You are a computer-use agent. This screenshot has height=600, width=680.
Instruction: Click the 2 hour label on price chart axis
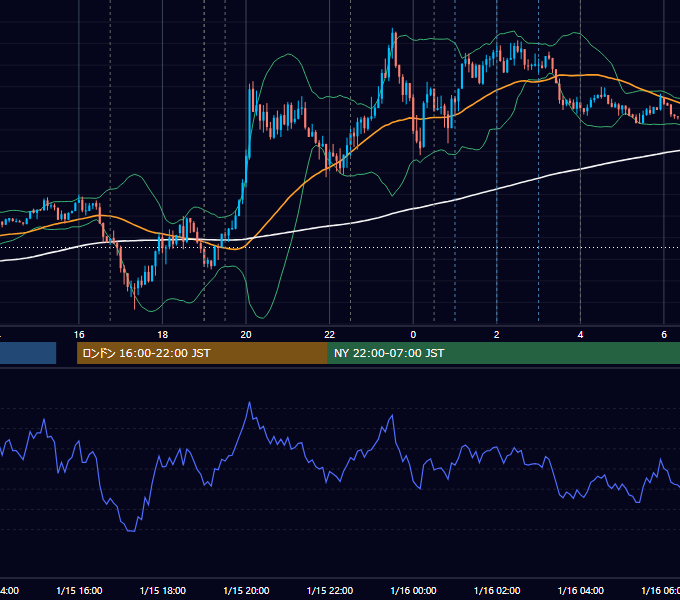[497, 335]
